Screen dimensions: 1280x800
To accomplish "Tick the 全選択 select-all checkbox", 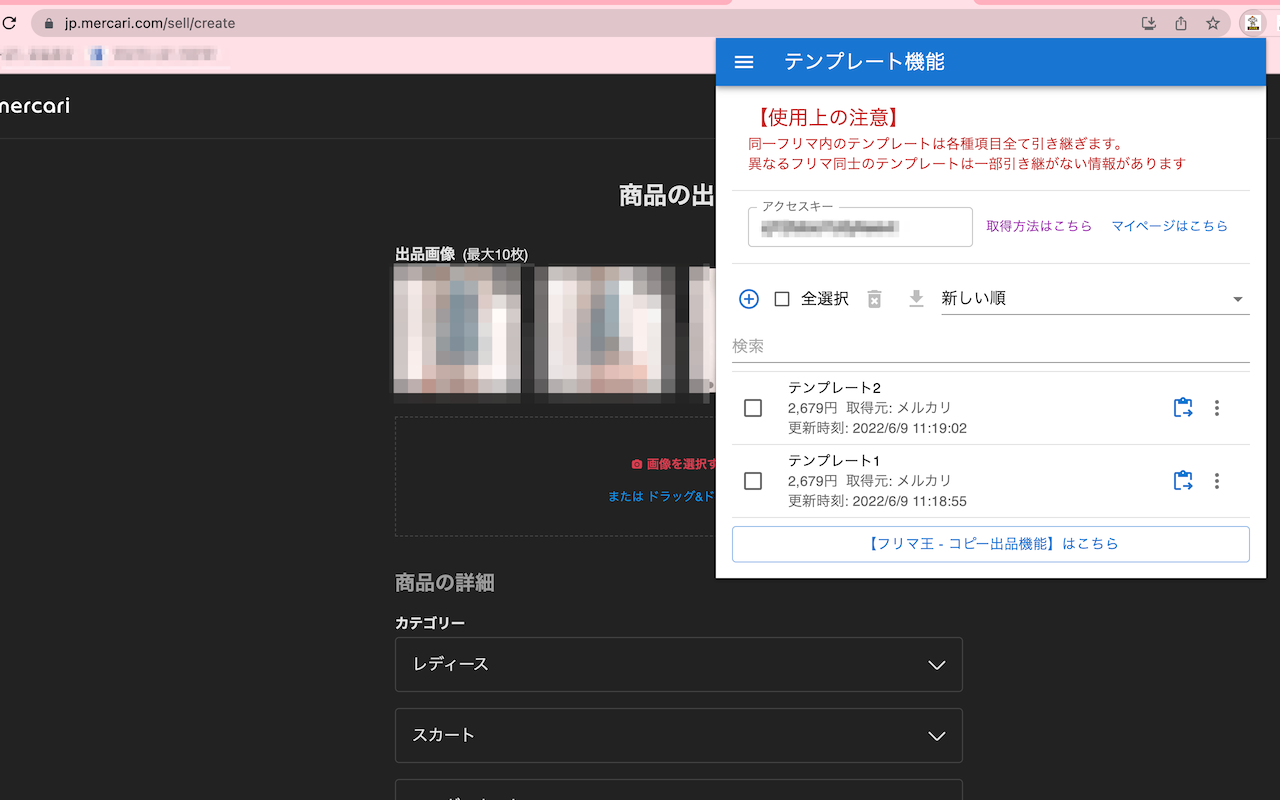I will (x=782, y=299).
